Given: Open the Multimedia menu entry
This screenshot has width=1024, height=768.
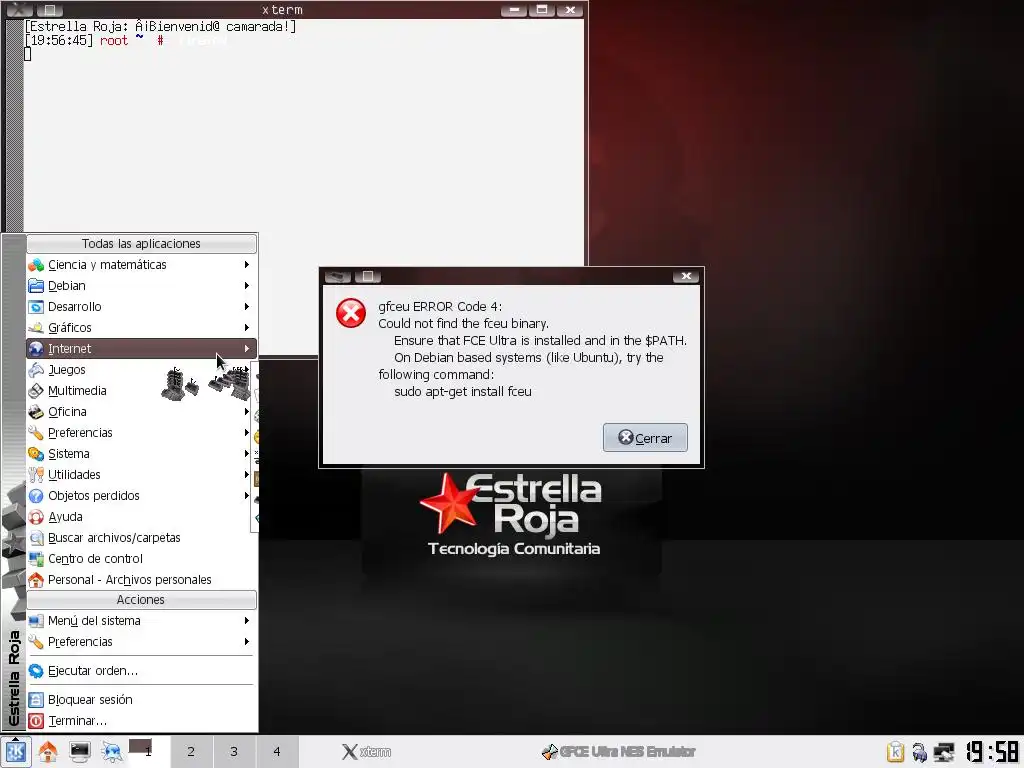Looking at the screenshot, I should click(141, 391).
